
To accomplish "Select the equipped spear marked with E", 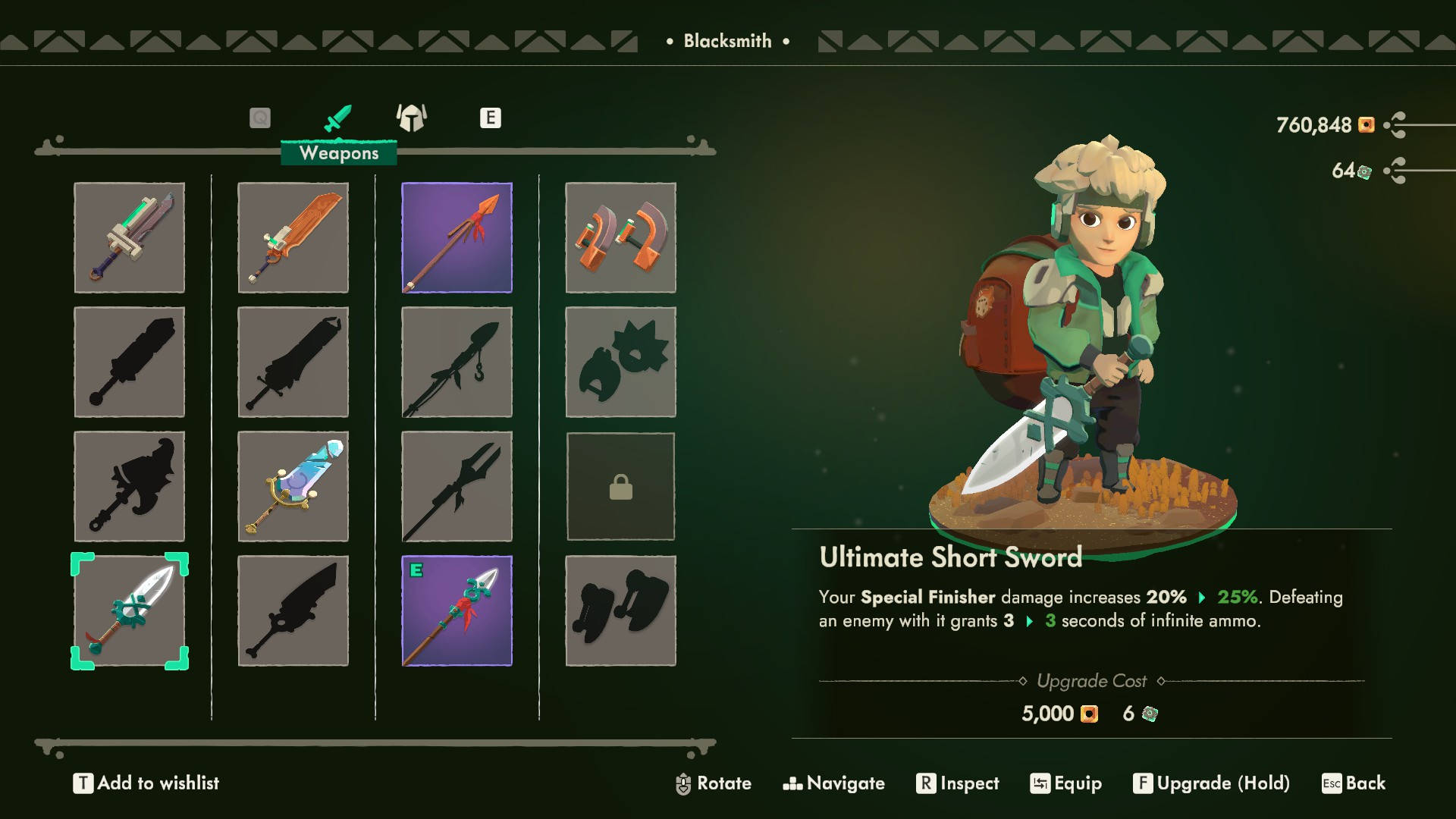I will (457, 610).
